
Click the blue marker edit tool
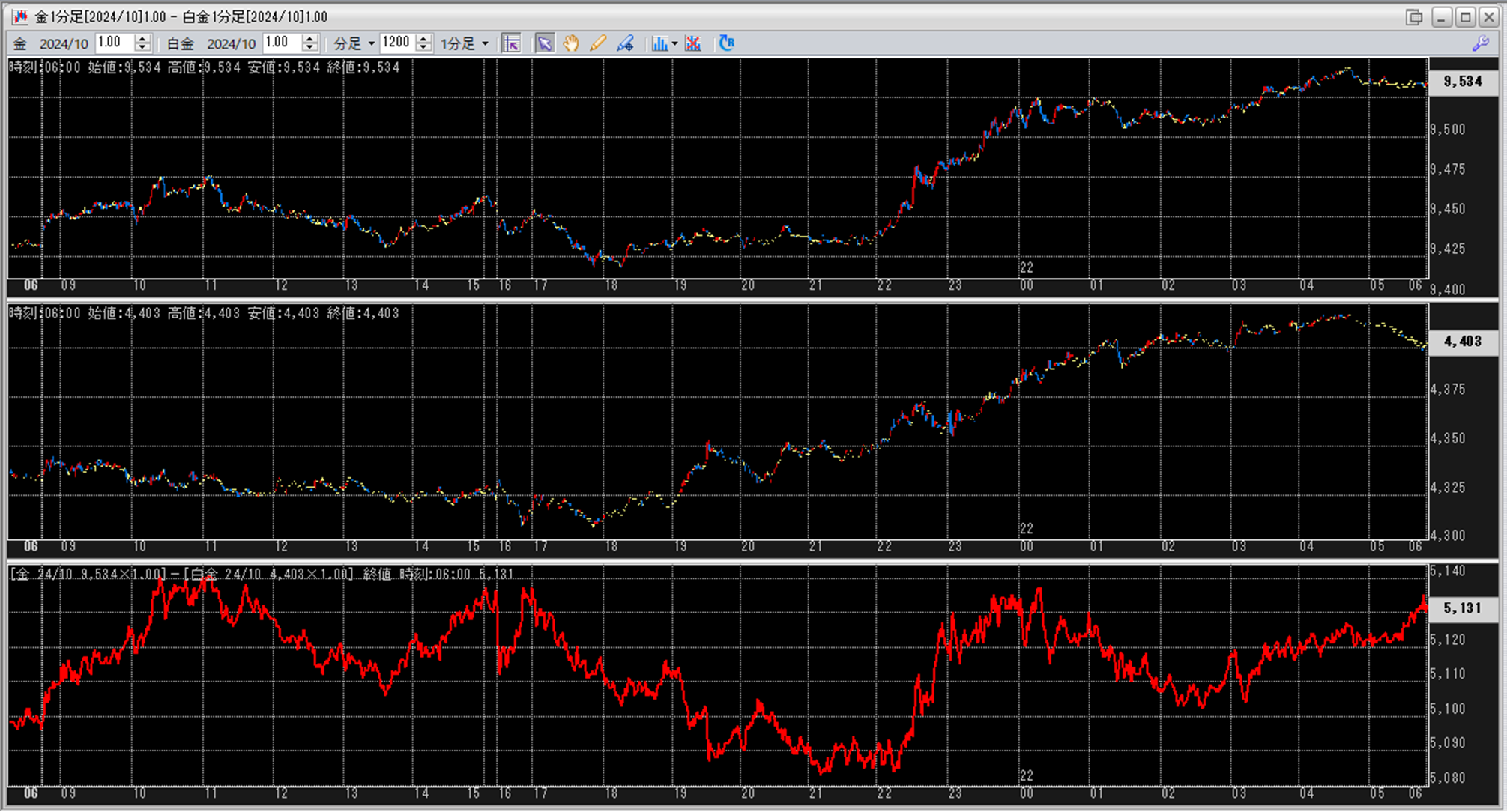tap(625, 43)
